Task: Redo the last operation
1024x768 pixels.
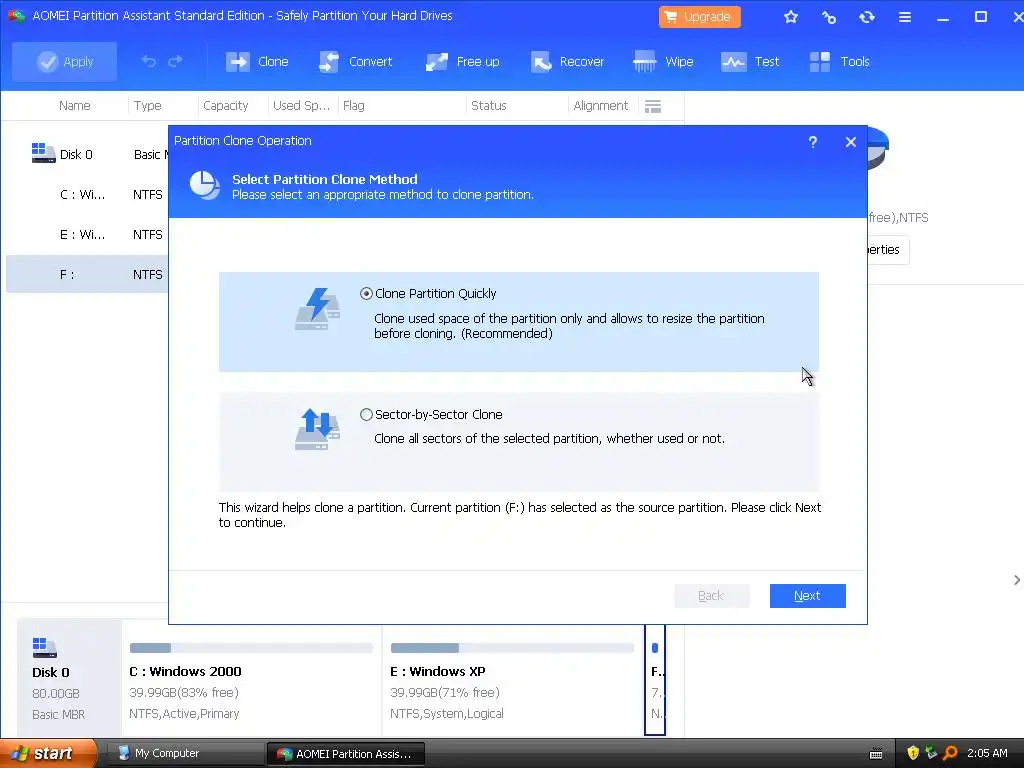Action: [175, 61]
